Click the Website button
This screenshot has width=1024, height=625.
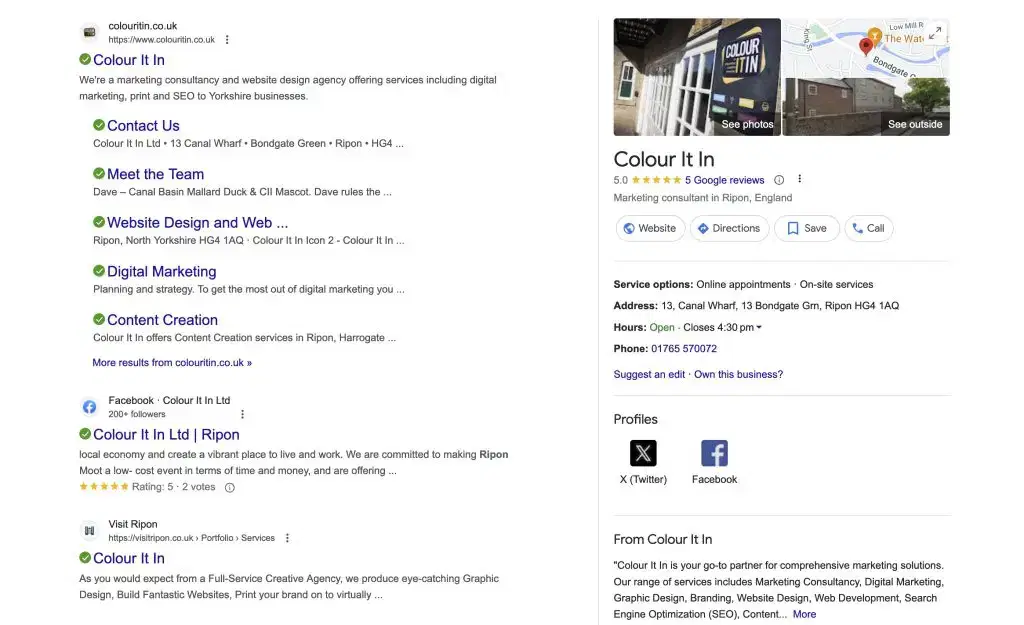point(650,228)
